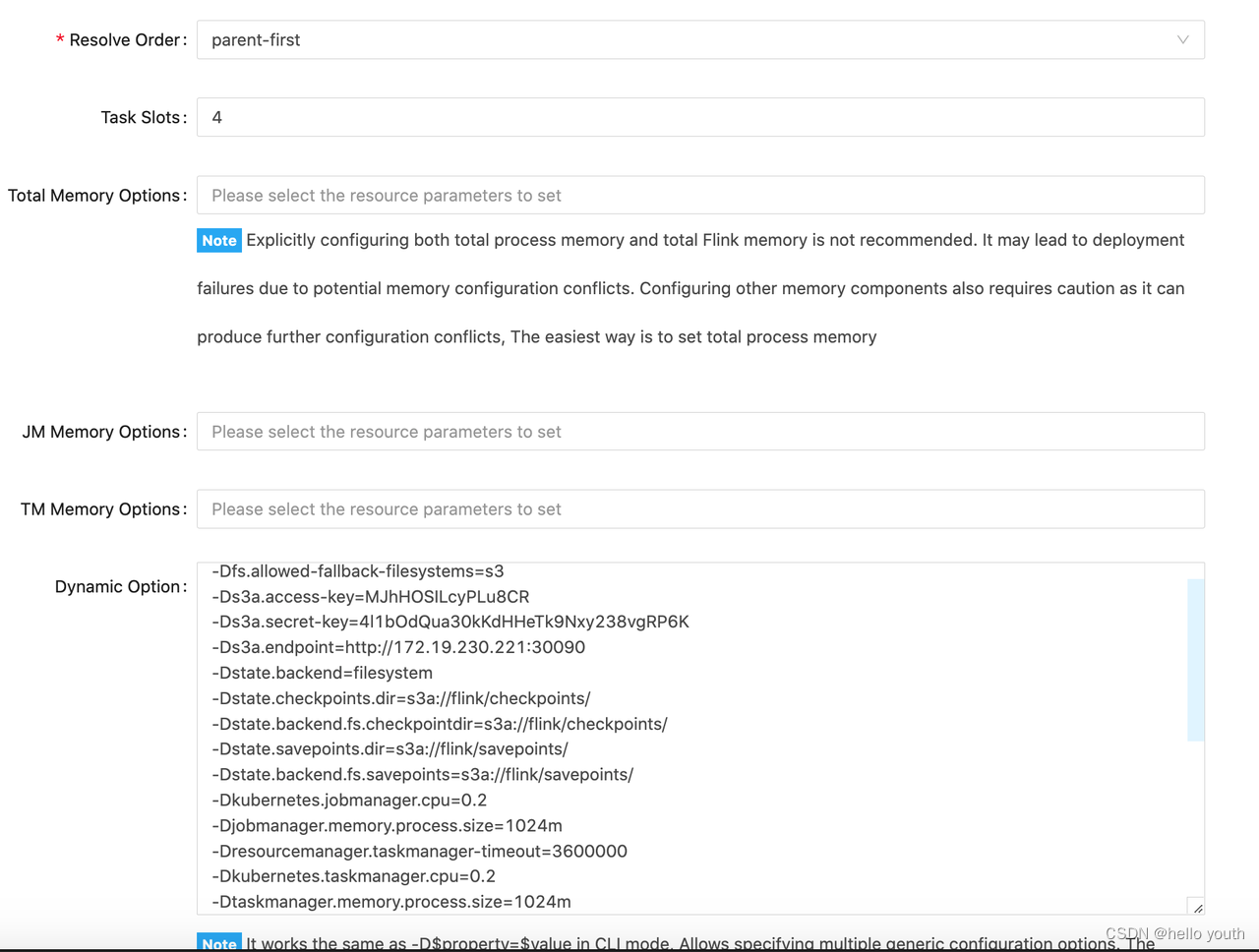Select the kubernetes.jobmanager.cpu parameter line
This screenshot has width=1259, height=952.
pos(349,800)
